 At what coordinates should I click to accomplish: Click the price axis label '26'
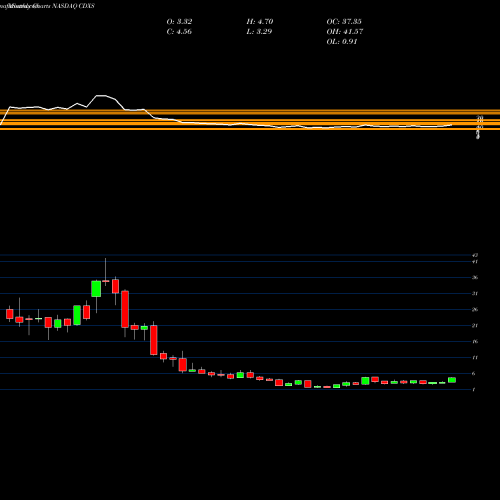pos(475,310)
